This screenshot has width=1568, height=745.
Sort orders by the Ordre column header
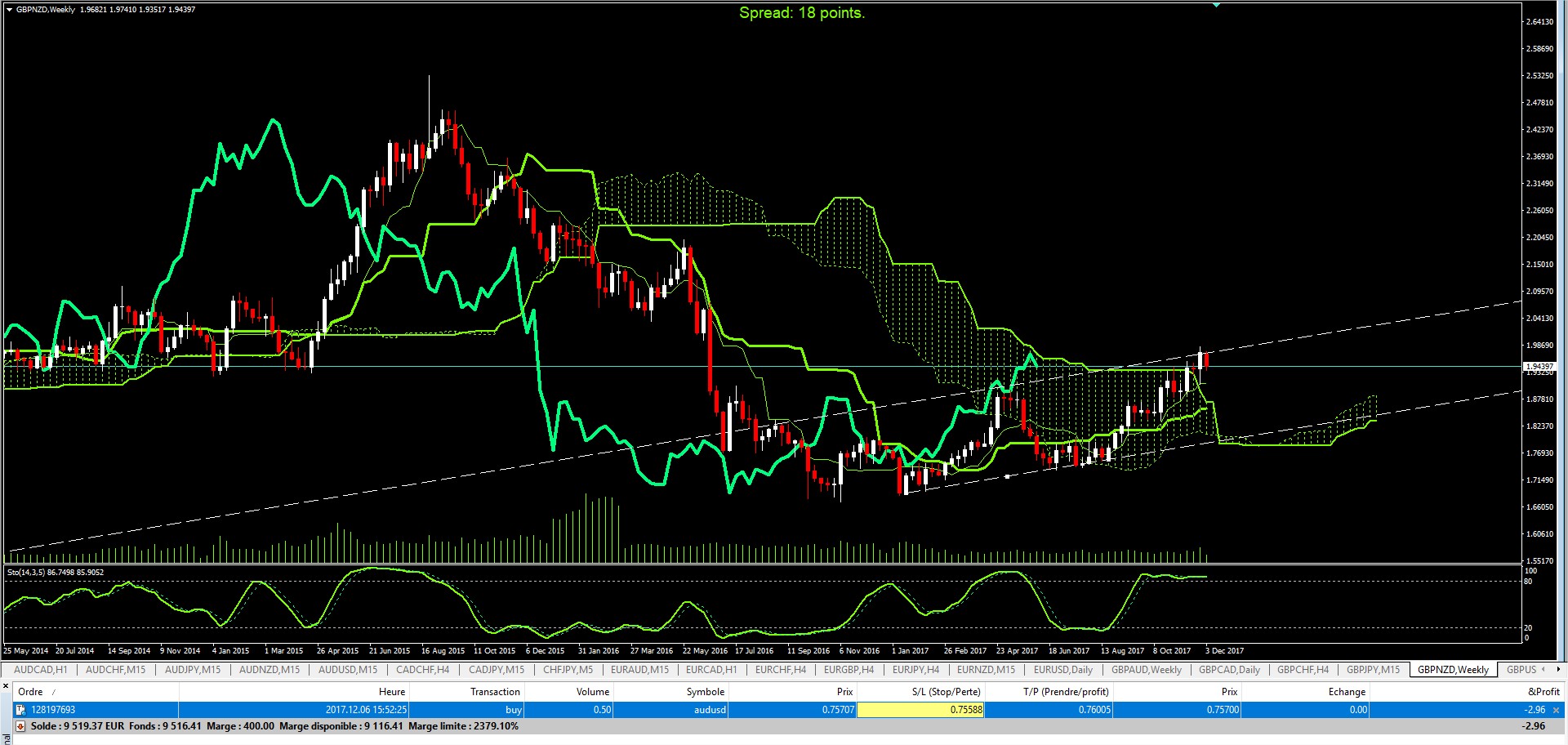96,692
